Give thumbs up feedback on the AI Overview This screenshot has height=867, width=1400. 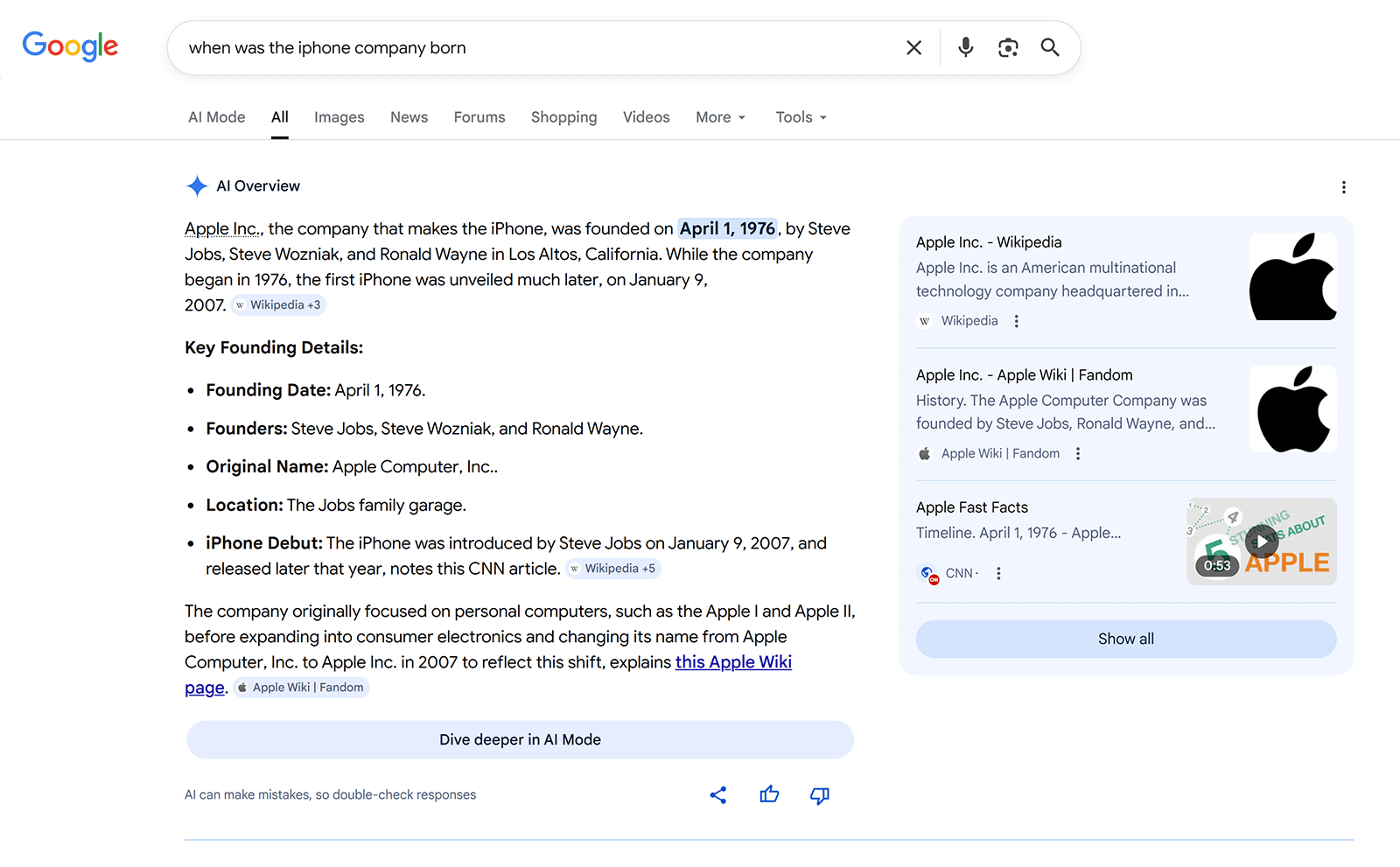(x=768, y=795)
